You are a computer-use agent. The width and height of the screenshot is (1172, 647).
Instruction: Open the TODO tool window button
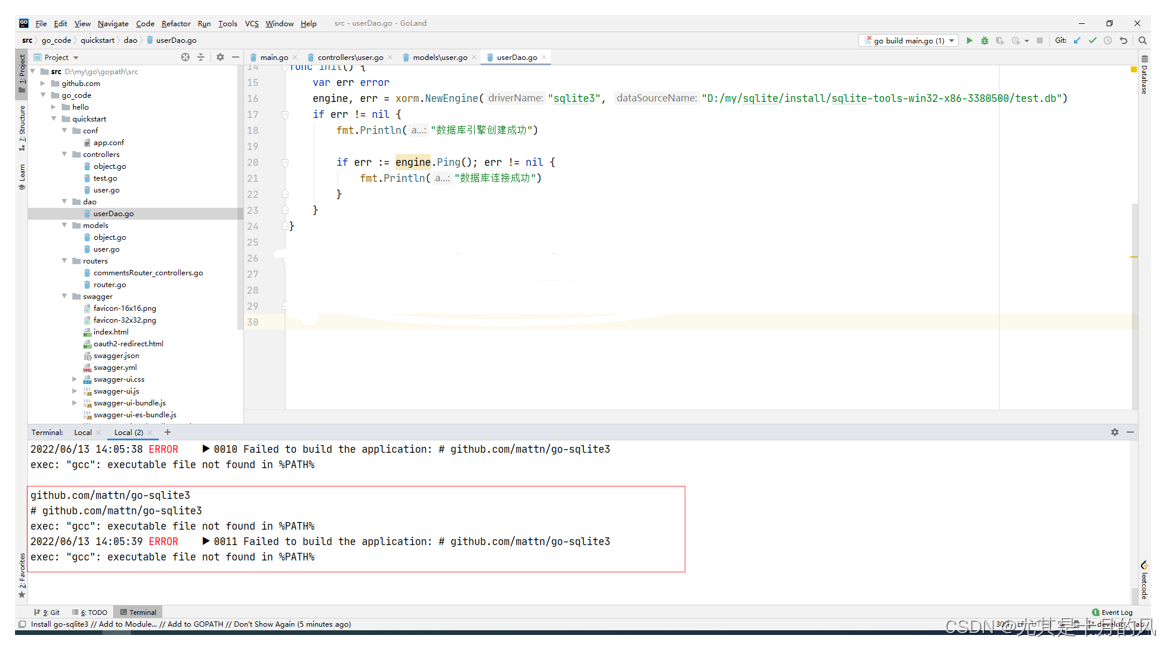(x=90, y=612)
